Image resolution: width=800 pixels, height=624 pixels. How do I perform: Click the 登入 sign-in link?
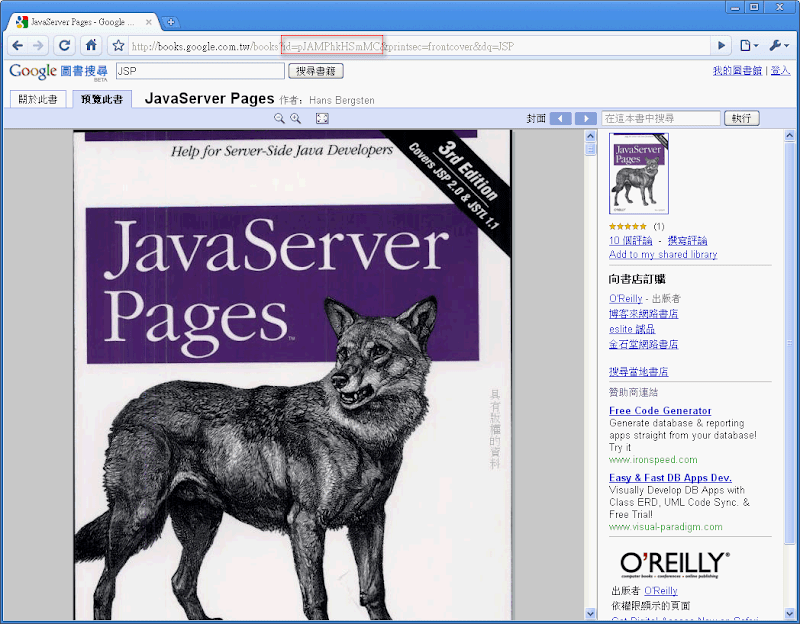pyautogui.click(x=780, y=70)
